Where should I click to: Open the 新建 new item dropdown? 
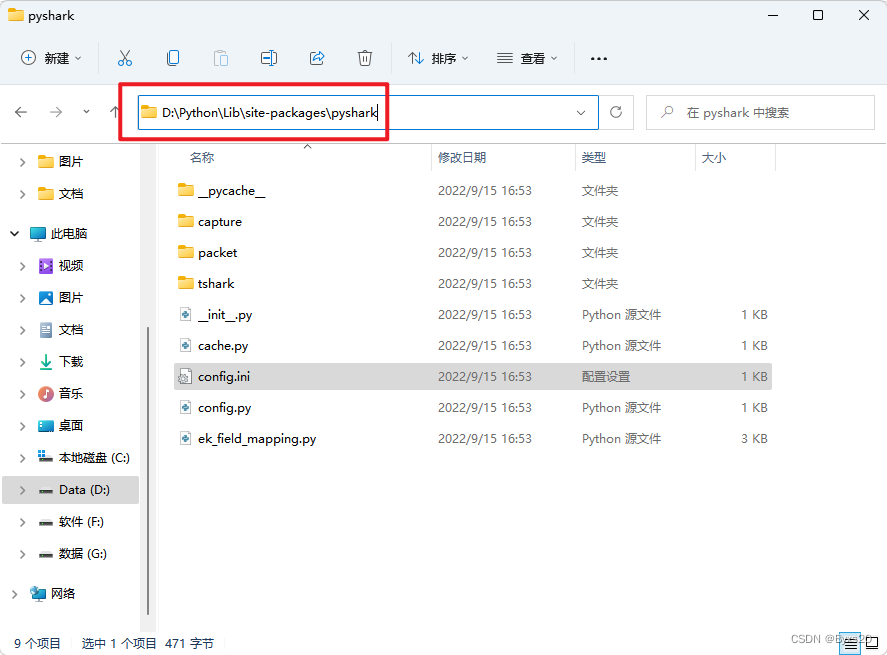tap(51, 58)
